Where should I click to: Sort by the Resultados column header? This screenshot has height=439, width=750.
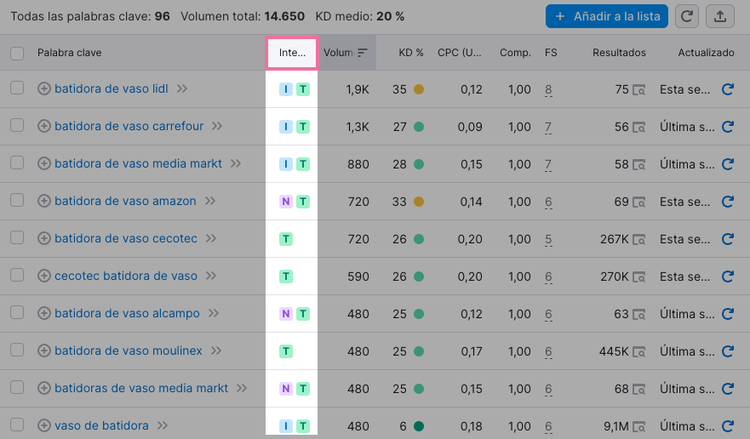pyautogui.click(x=619, y=53)
